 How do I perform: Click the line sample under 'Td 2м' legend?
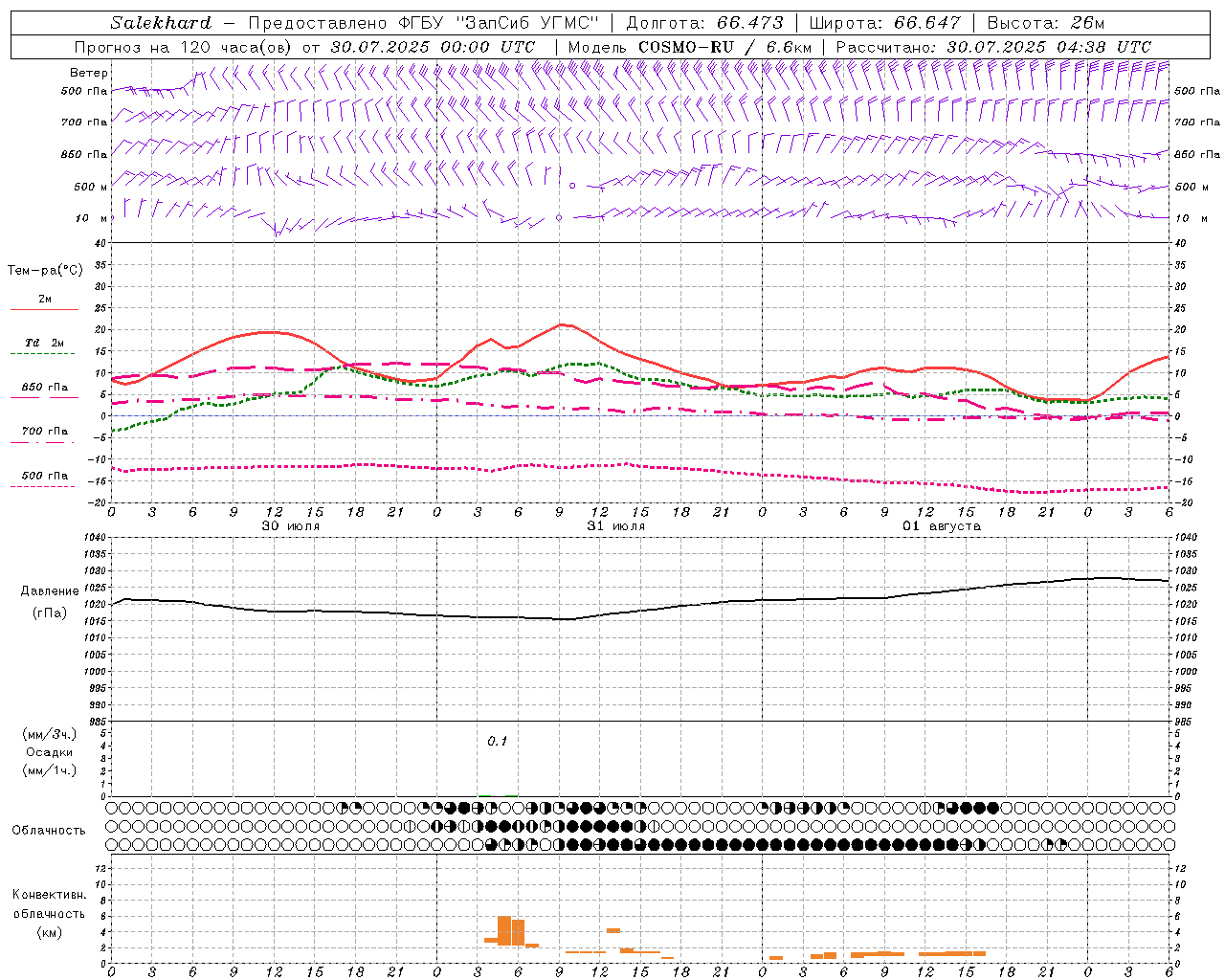pyautogui.click(x=43, y=354)
